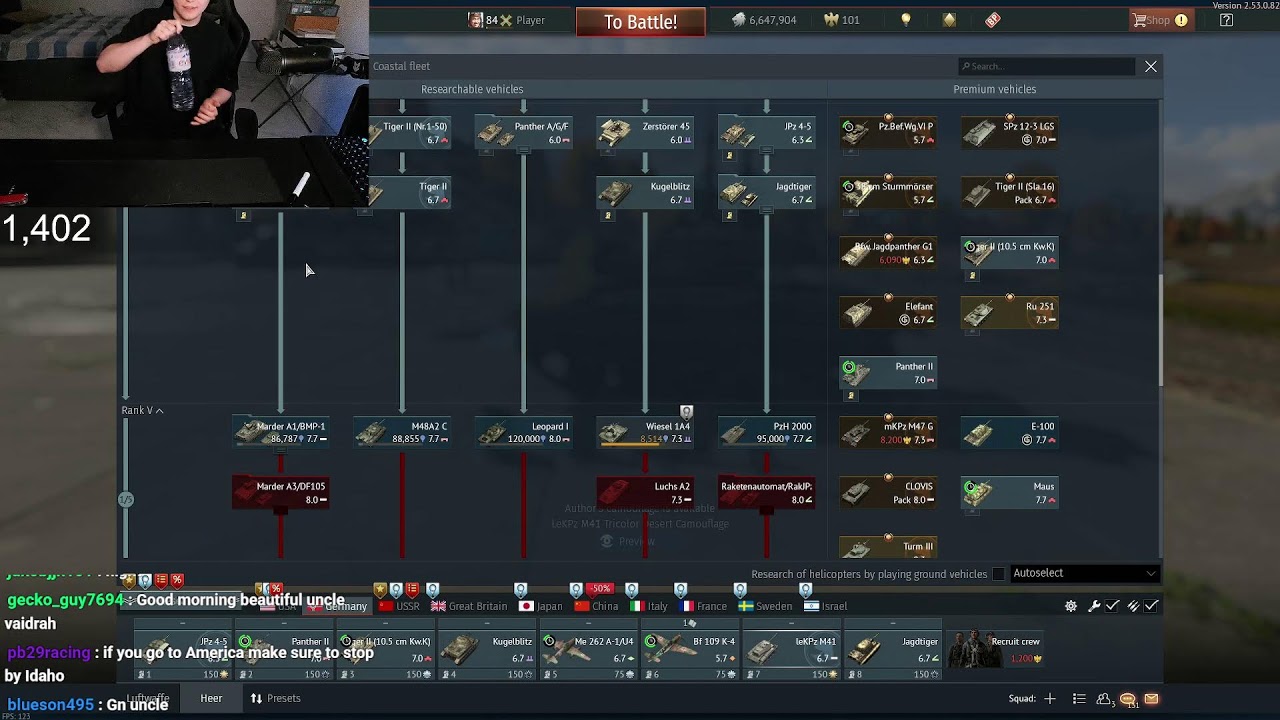This screenshot has height=720, width=1280.
Task: Switch to Israel nation tab
Action: (x=825, y=606)
